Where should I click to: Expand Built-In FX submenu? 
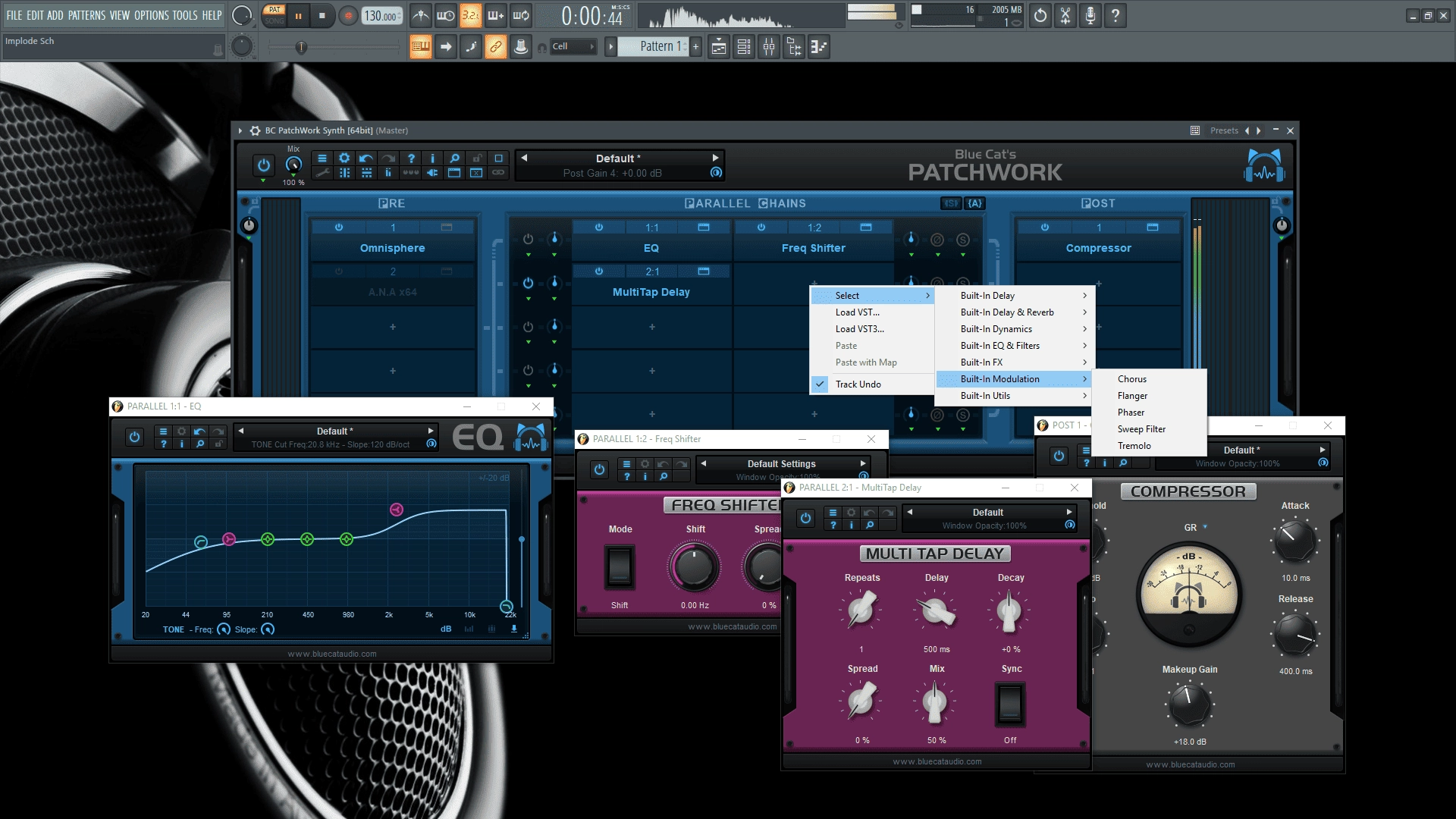click(1014, 362)
